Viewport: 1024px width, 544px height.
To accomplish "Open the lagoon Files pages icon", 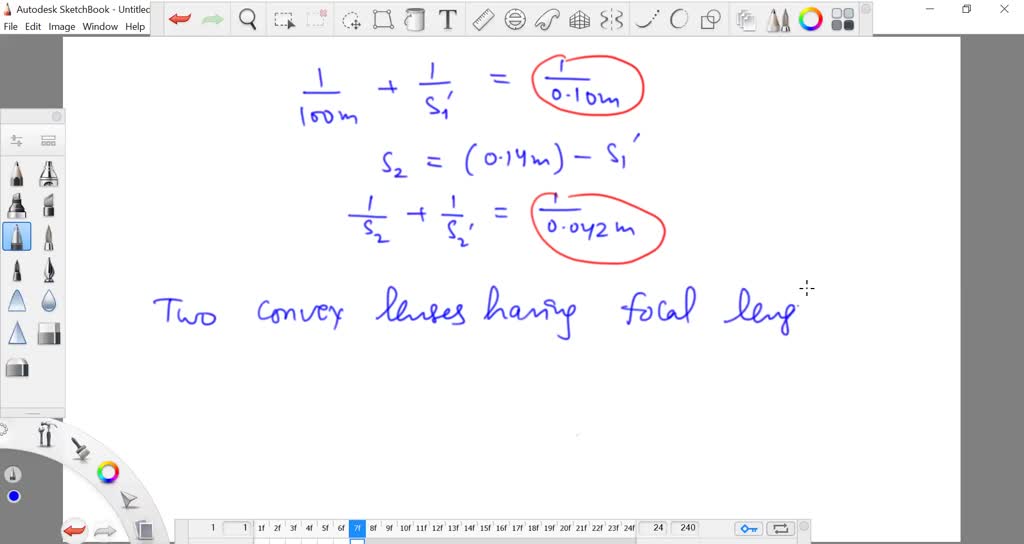I will [x=144, y=530].
